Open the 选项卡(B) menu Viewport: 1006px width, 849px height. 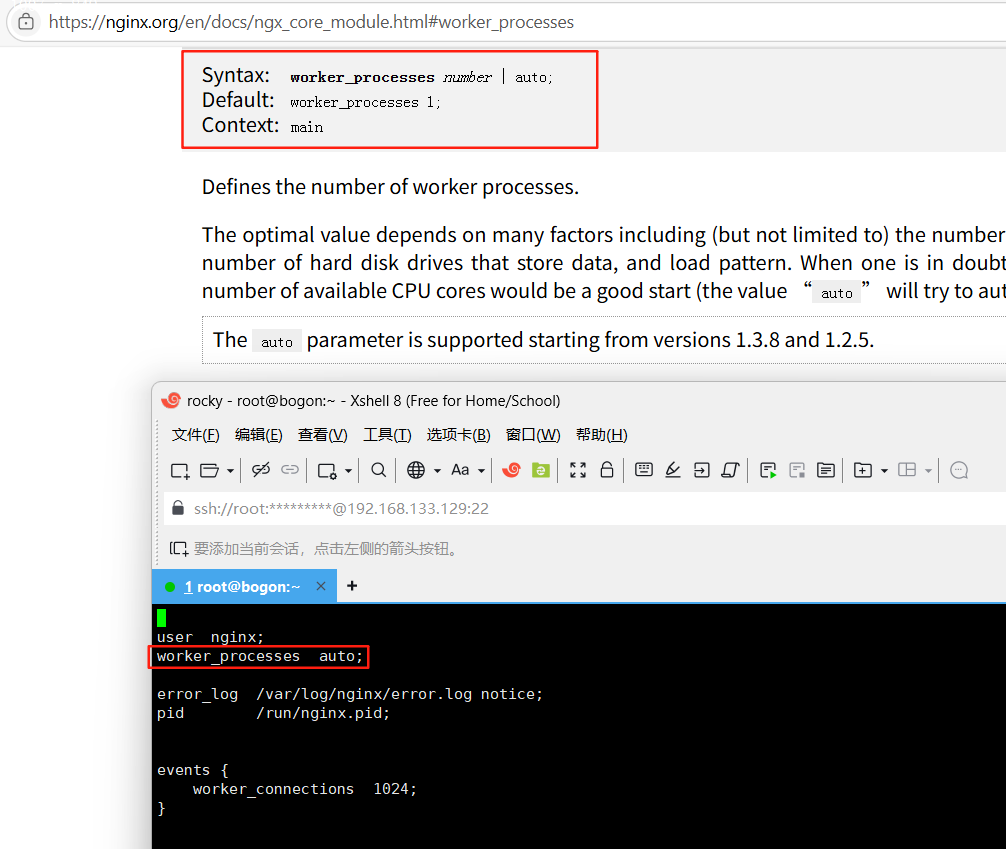(459, 435)
